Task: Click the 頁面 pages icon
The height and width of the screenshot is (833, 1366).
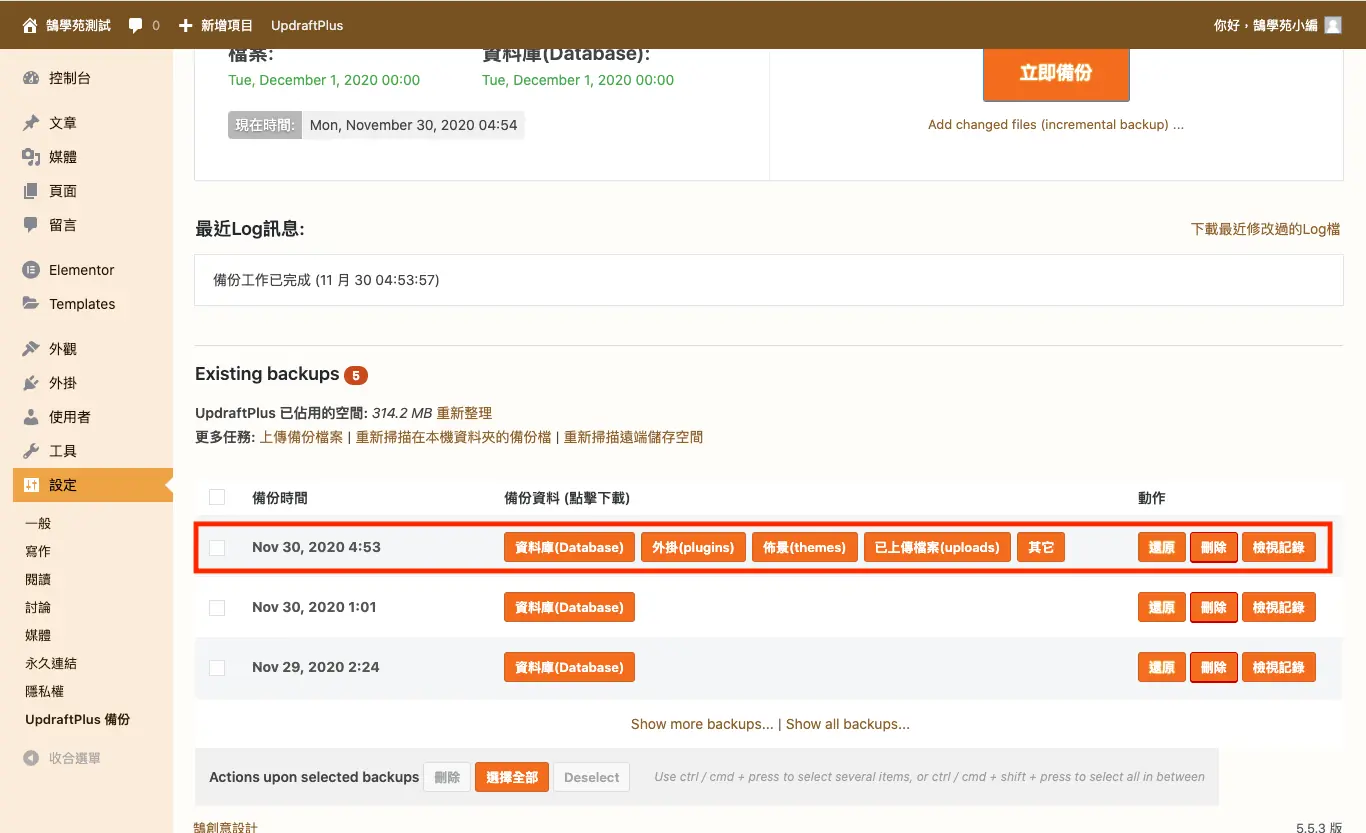Action: [31, 191]
